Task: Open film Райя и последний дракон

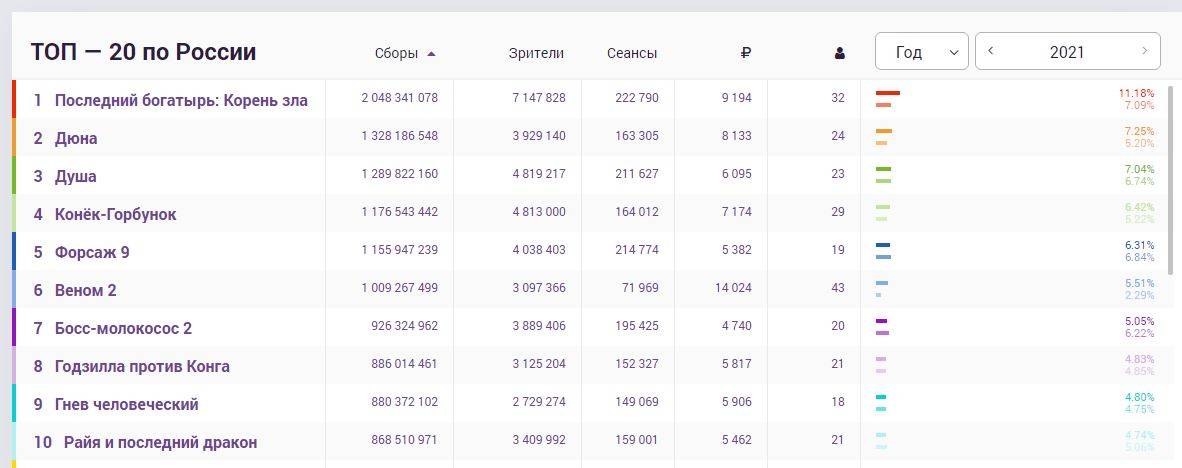Action: pyautogui.click(x=161, y=442)
